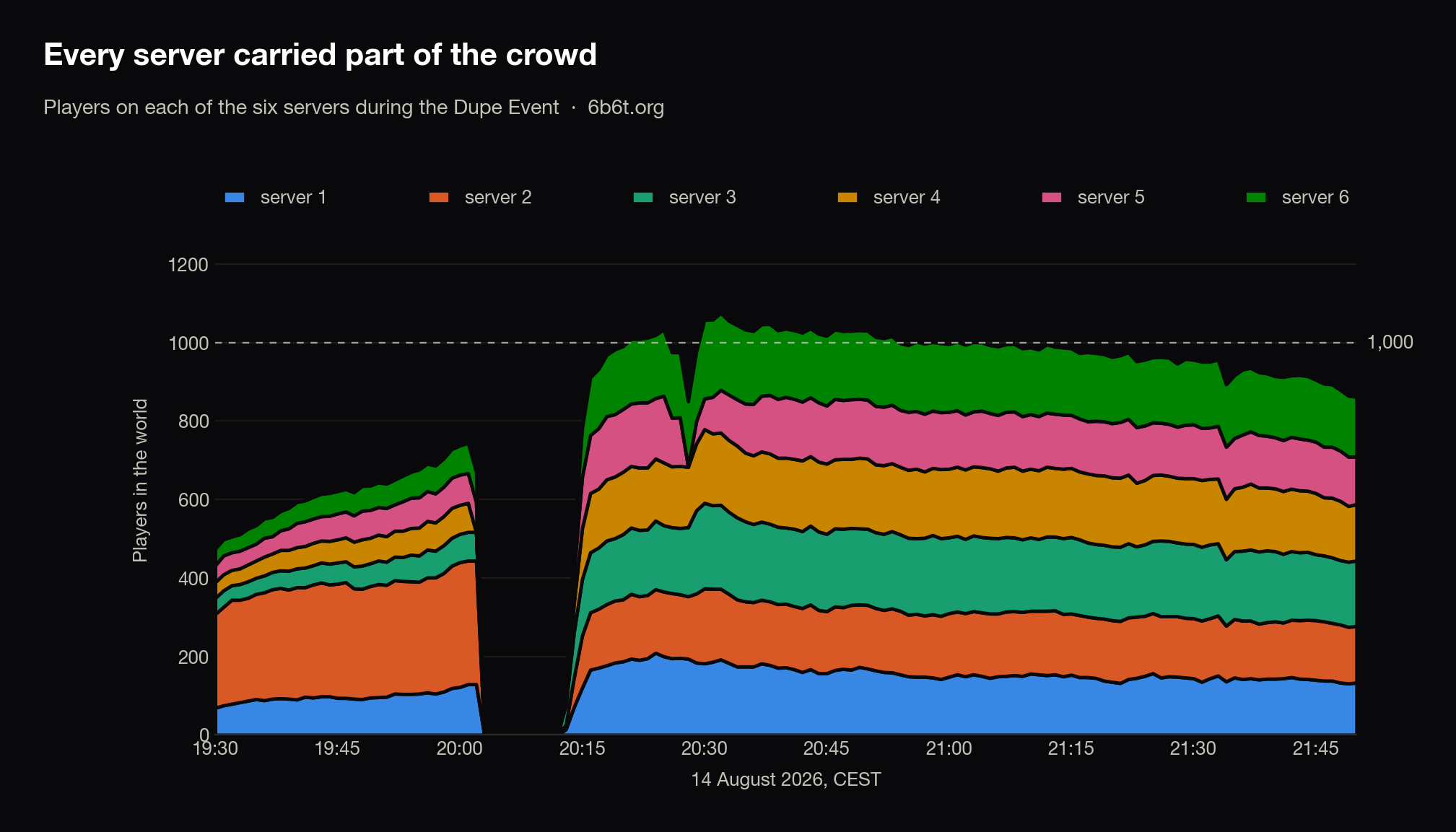Viewport: 1456px width, 832px height.
Task: Click the y-axis tick label '600'
Action: pyautogui.click(x=193, y=500)
